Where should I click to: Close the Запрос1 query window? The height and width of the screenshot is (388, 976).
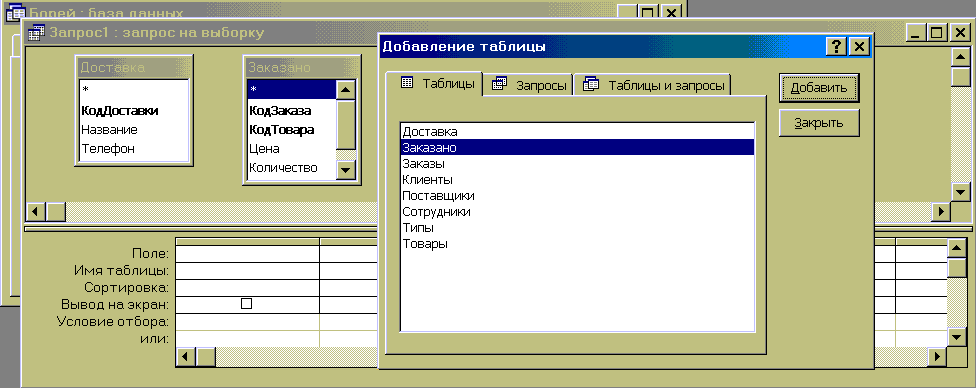coord(959,32)
